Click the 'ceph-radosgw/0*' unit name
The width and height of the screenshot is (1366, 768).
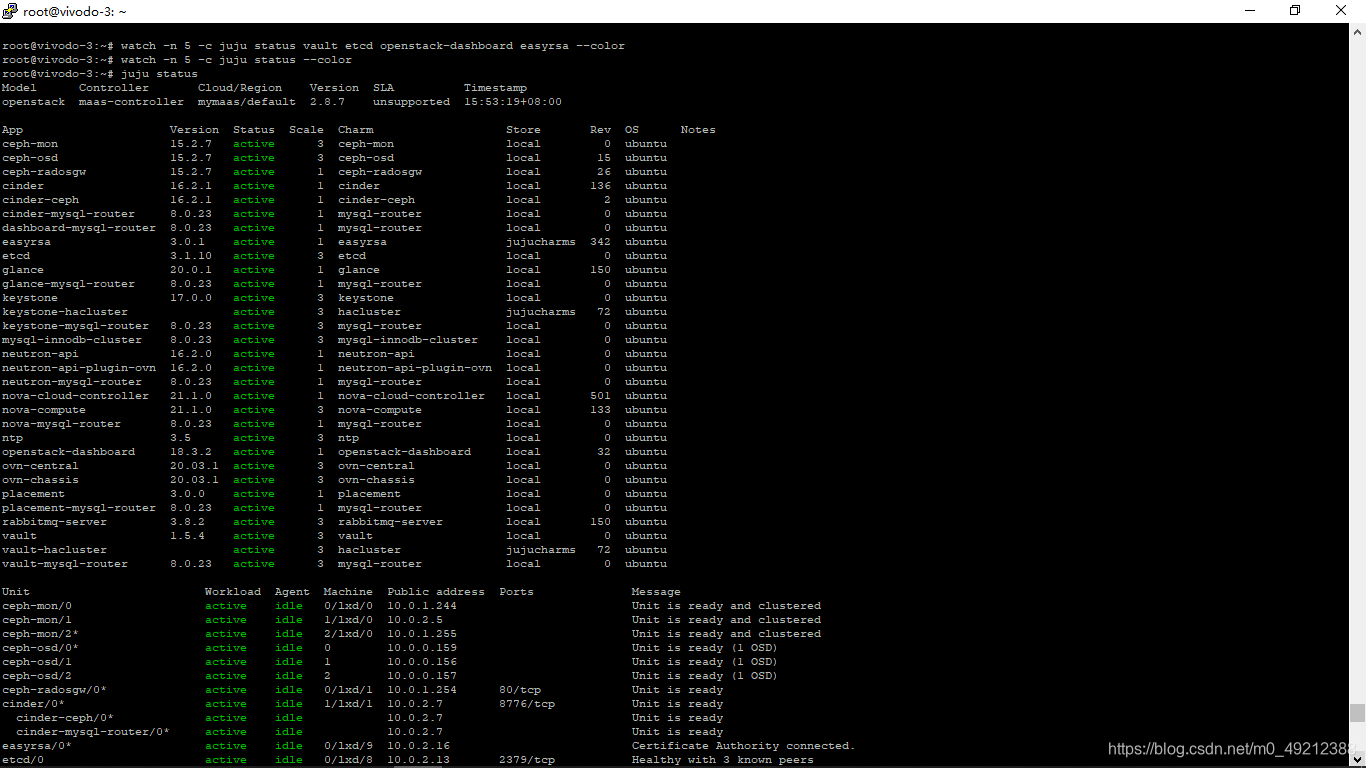coord(54,690)
